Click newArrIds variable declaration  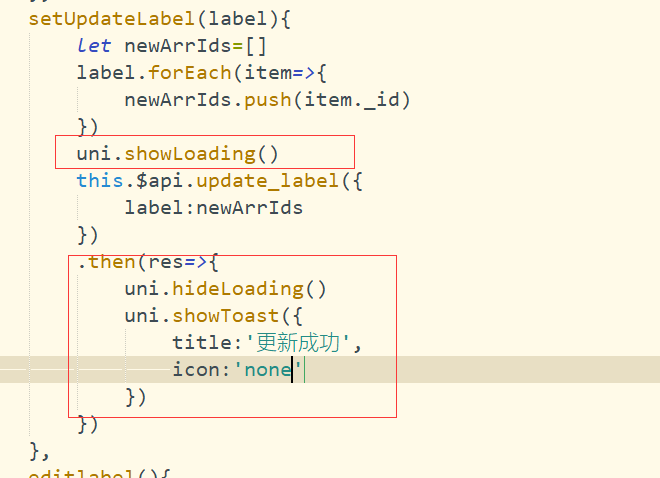tap(178, 45)
